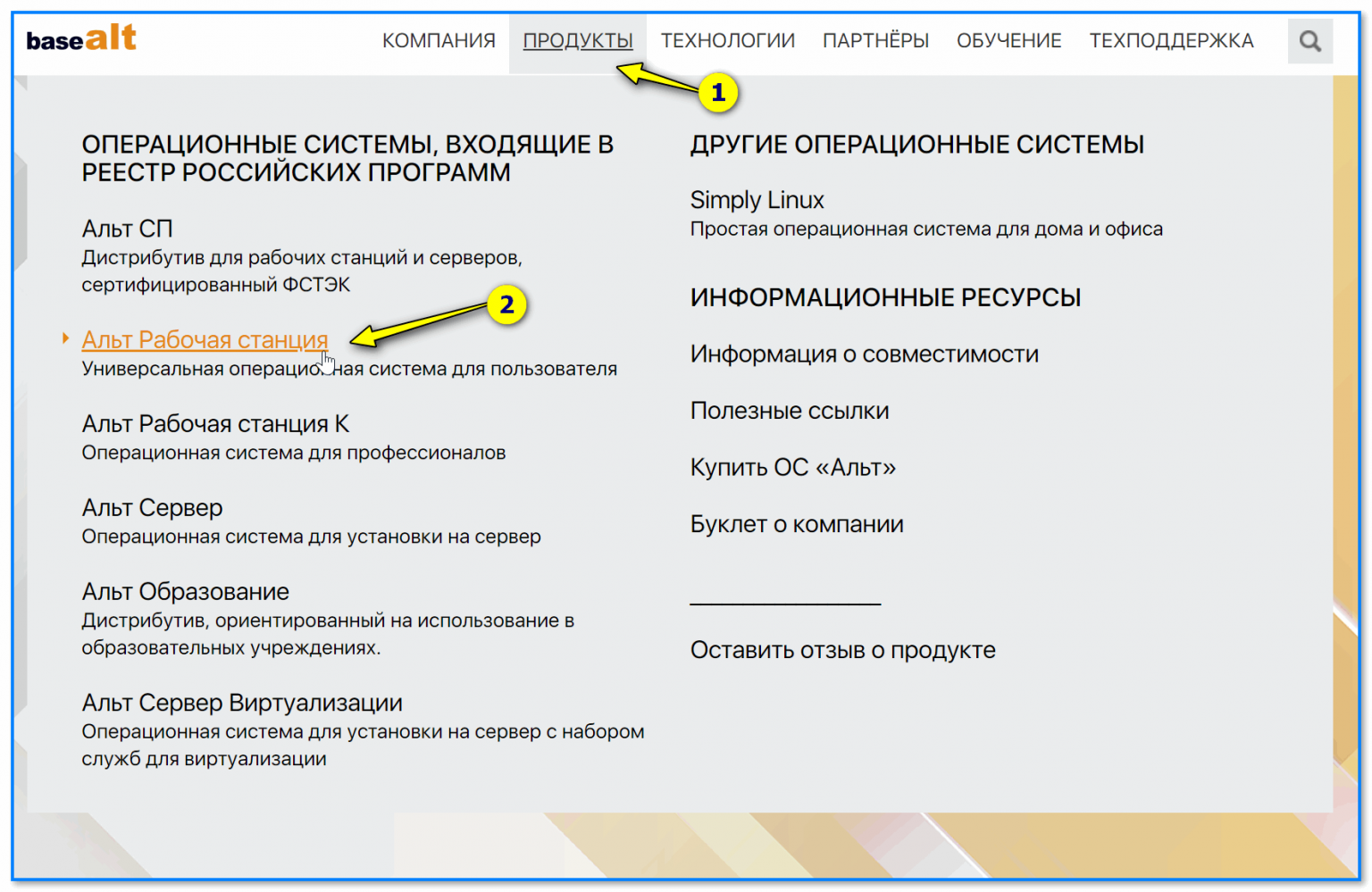Image resolution: width=1372 pixels, height=892 pixels.
Task: Click Купить ОС «Альт» link
Action: click(x=792, y=467)
